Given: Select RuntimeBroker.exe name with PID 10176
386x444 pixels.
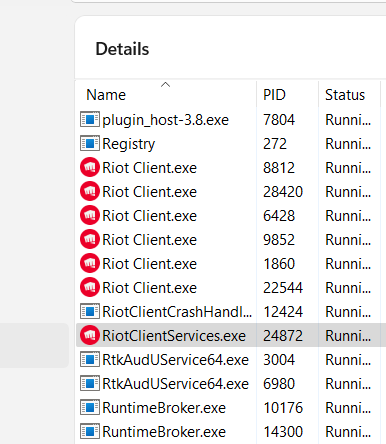Looking at the screenshot, I should tap(164, 408).
